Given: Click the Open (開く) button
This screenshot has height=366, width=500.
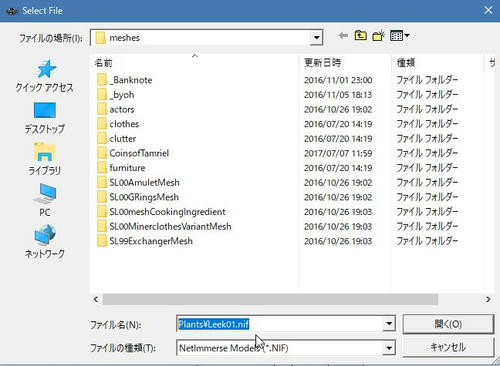Looking at the screenshot, I should (x=448, y=324).
